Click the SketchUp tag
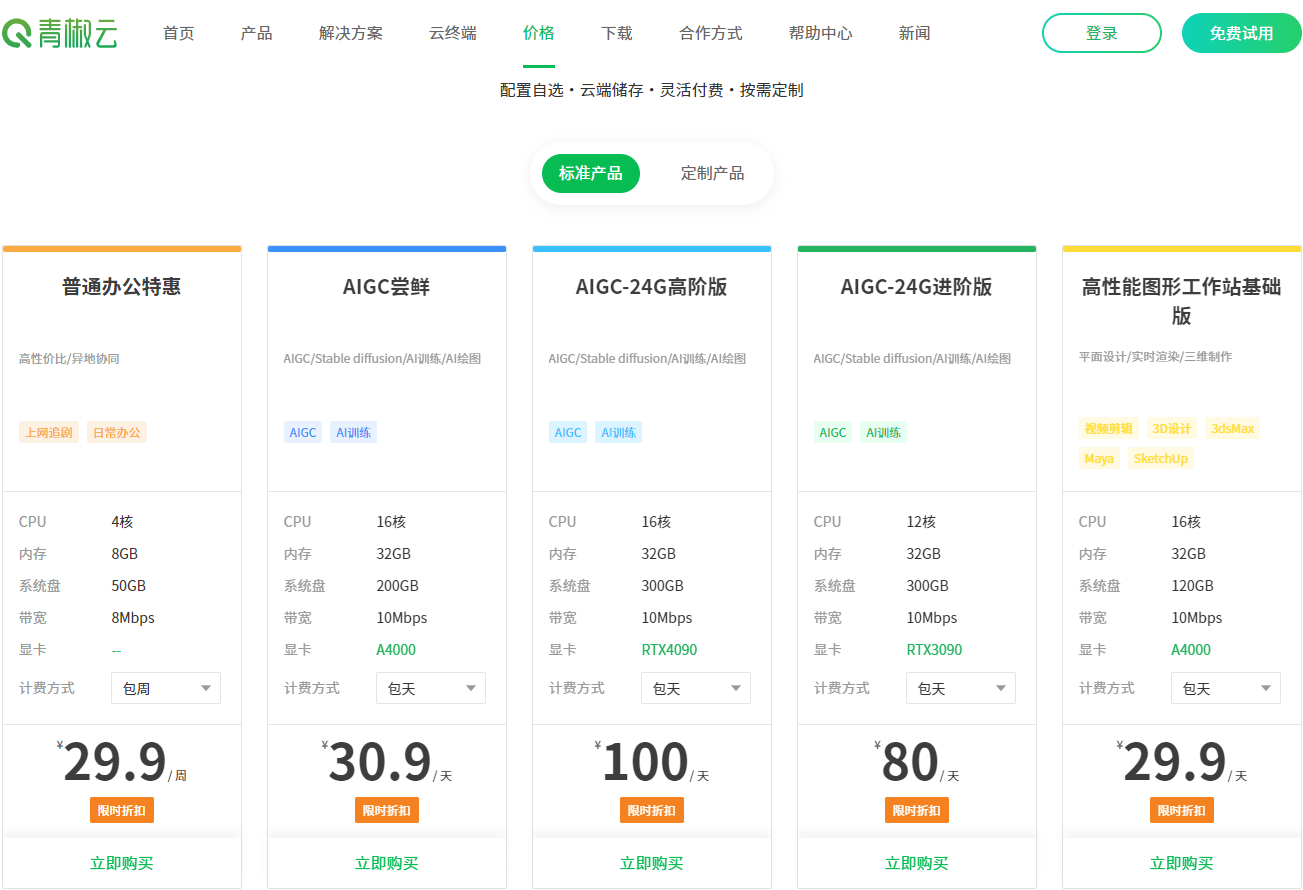1303x890 pixels. pyautogui.click(x=1161, y=458)
